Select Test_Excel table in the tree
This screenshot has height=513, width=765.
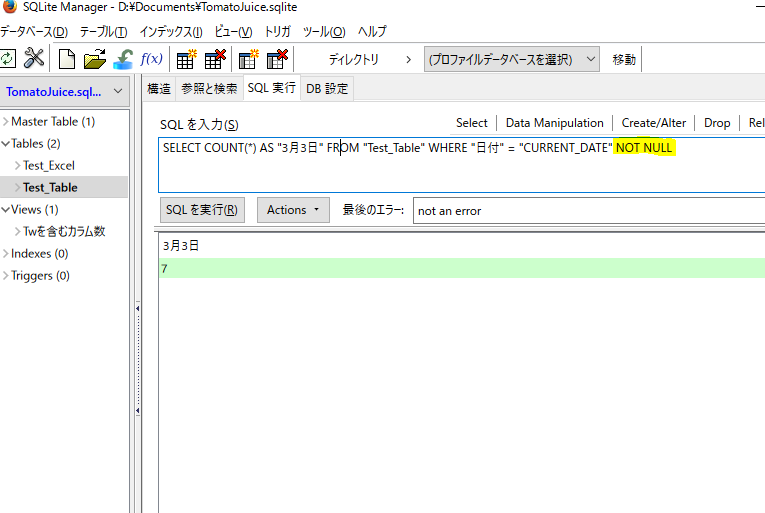pos(49,165)
